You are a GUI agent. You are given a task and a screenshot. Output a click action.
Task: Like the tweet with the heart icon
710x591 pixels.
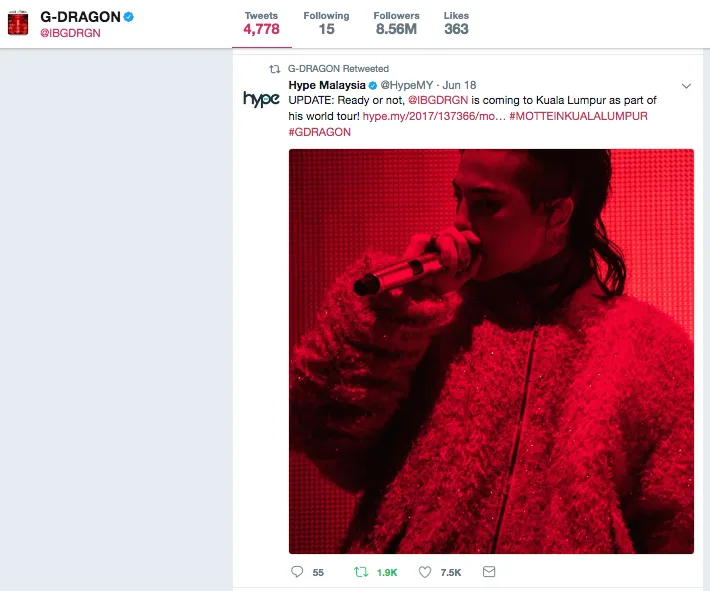tap(425, 572)
